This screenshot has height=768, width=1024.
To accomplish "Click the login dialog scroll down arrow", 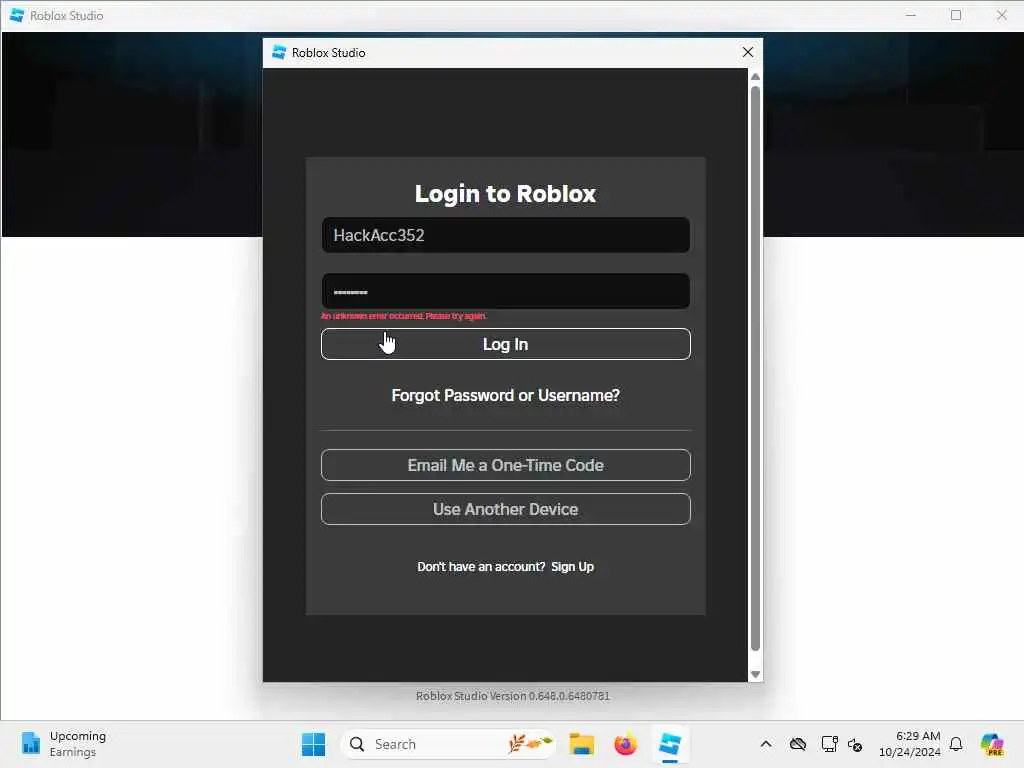I will (x=756, y=675).
